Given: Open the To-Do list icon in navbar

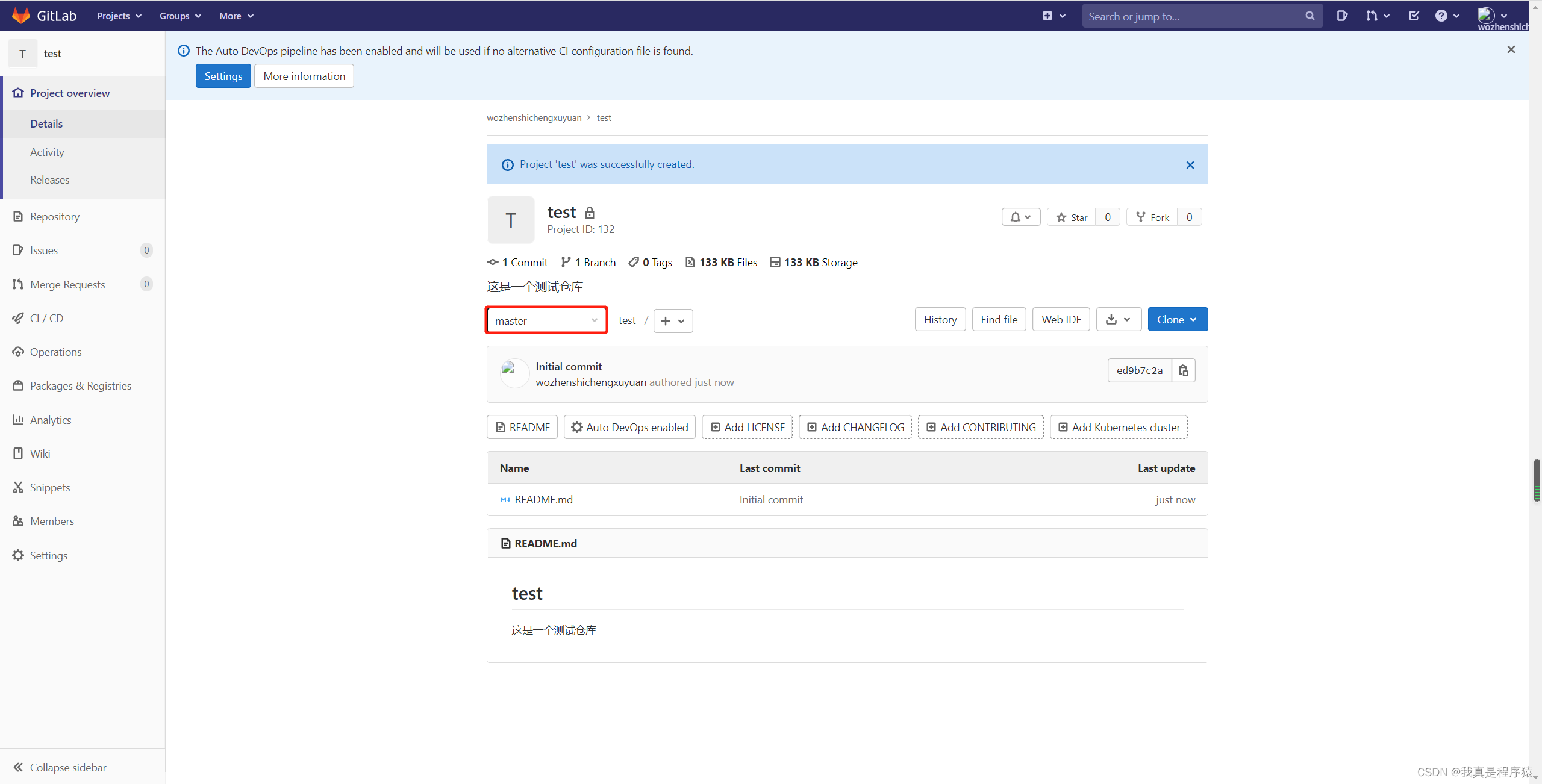Looking at the screenshot, I should click(x=1414, y=16).
